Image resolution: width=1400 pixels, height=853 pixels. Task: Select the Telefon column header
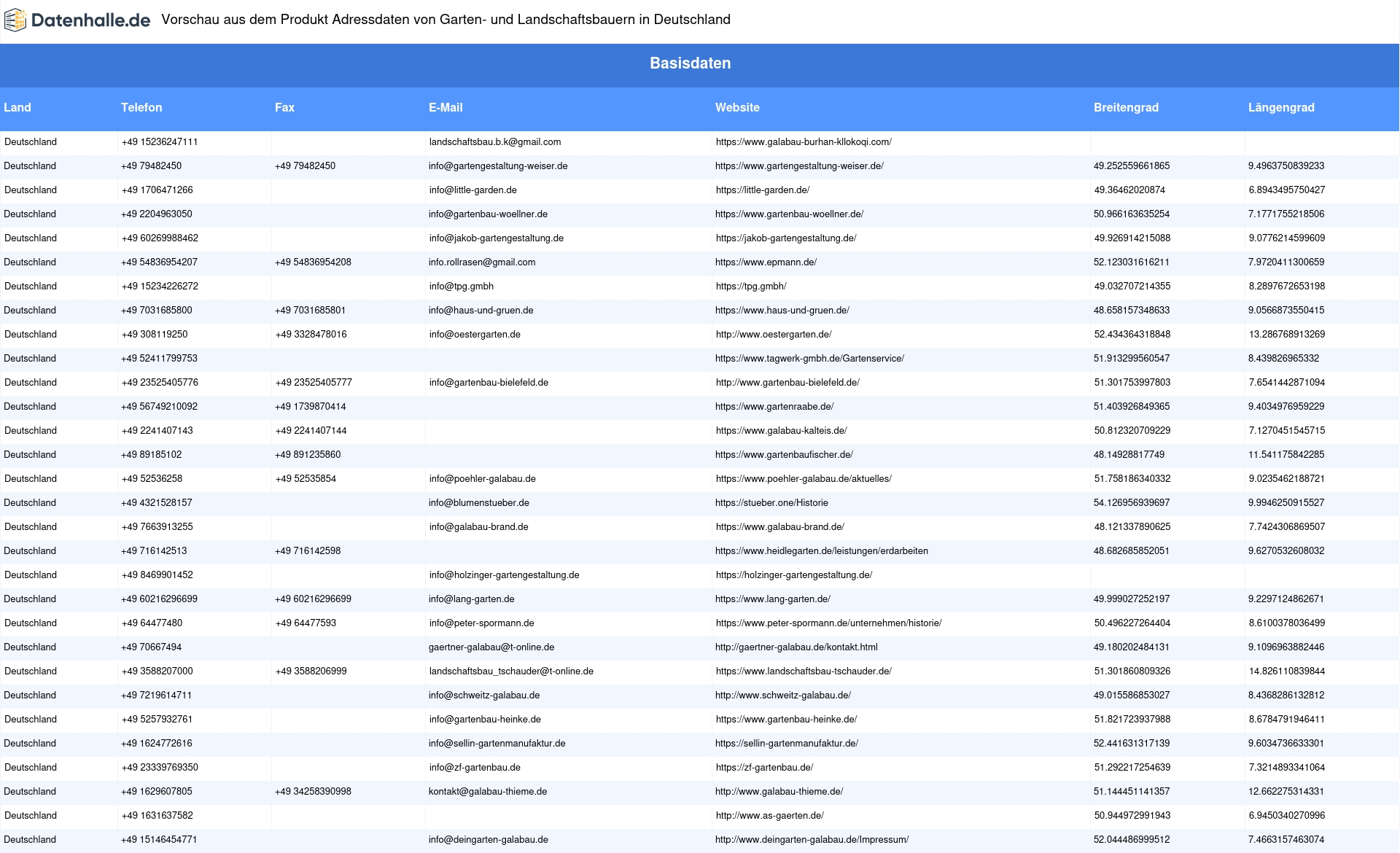coord(141,107)
